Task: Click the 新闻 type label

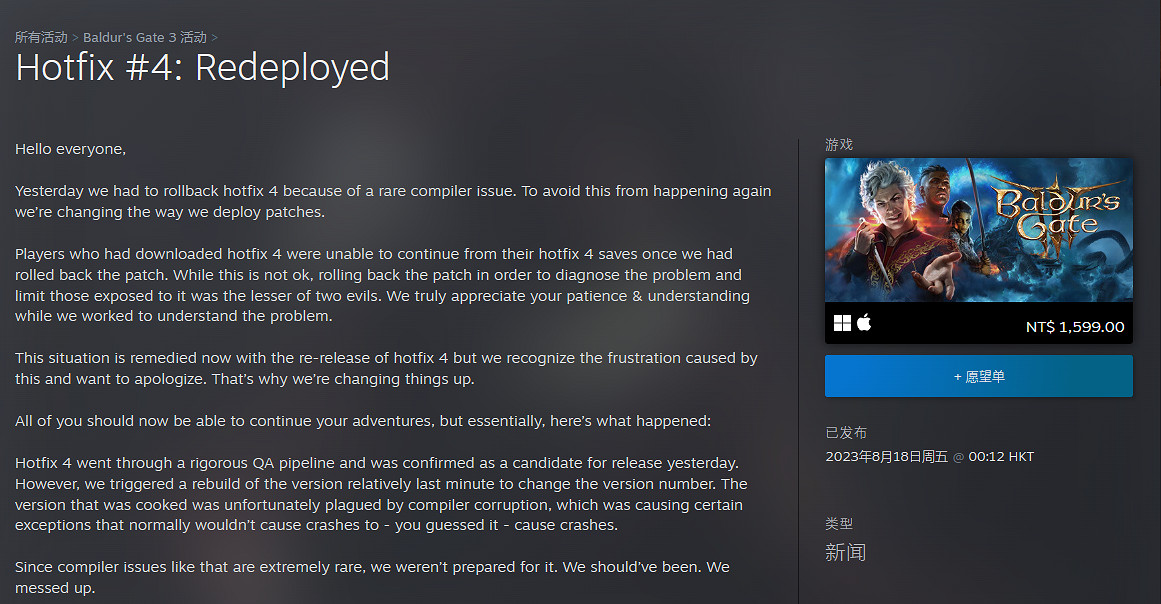Action: pyautogui.click(x=845, y=552)
